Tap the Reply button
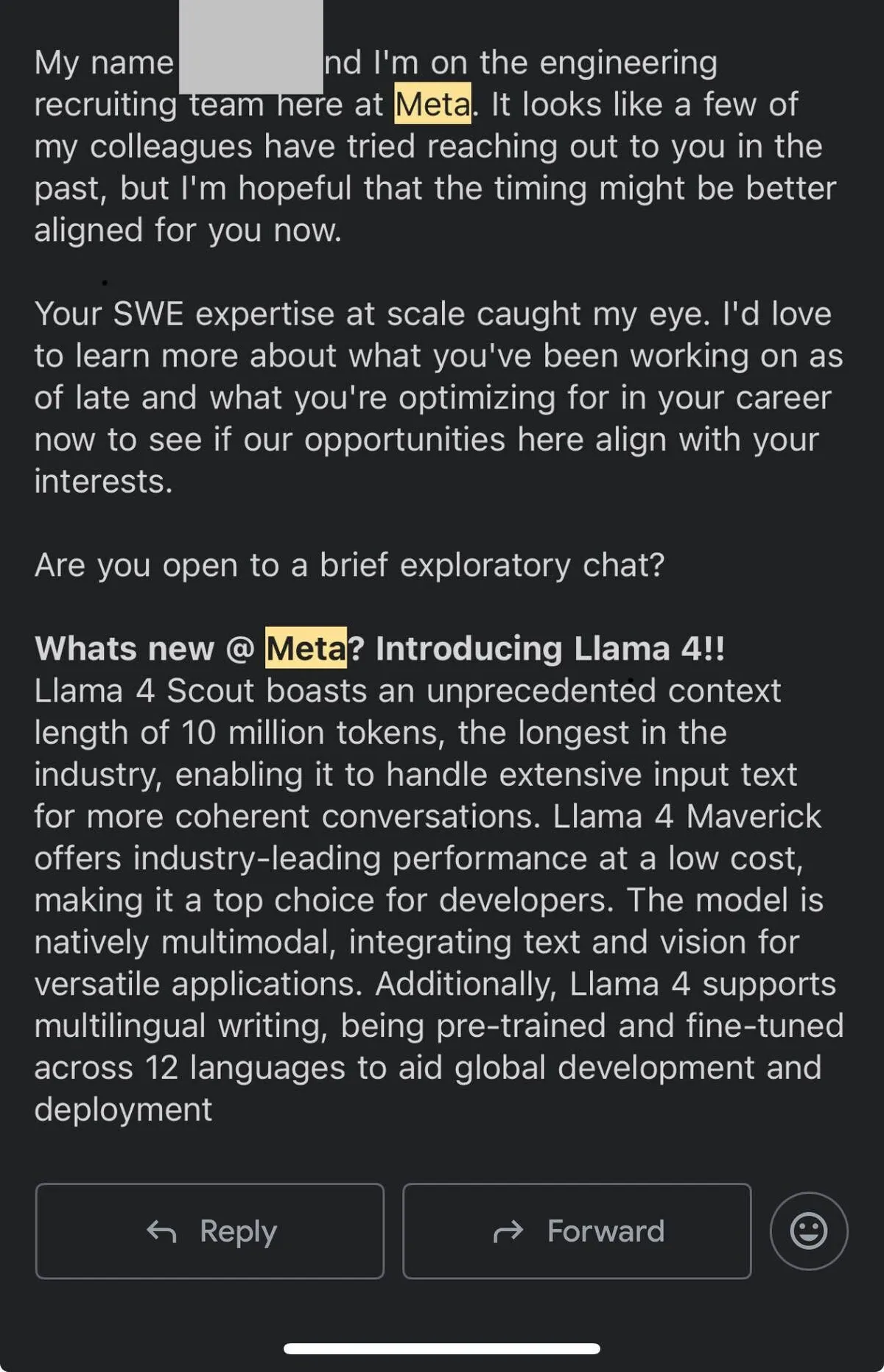Screen dimensions: 884x1372 click(x=210, y=1231)
